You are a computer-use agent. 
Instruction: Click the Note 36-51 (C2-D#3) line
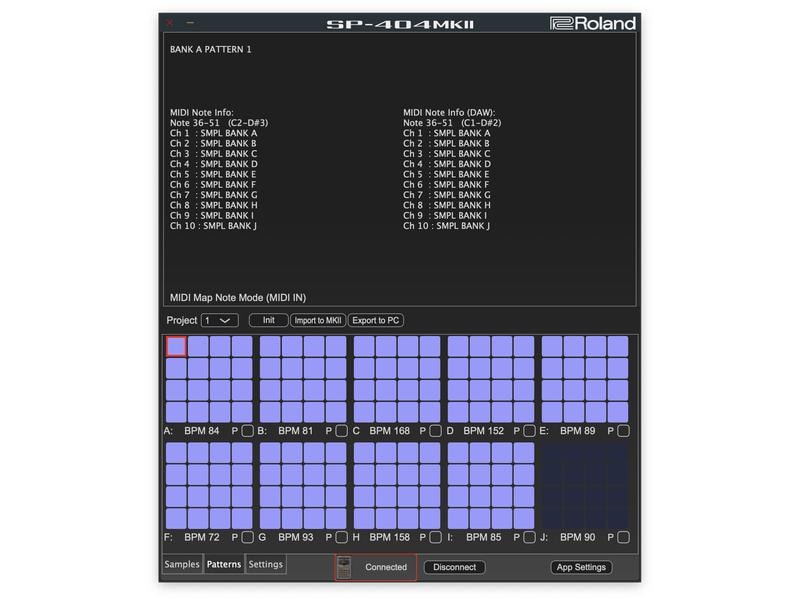[219, 123]
